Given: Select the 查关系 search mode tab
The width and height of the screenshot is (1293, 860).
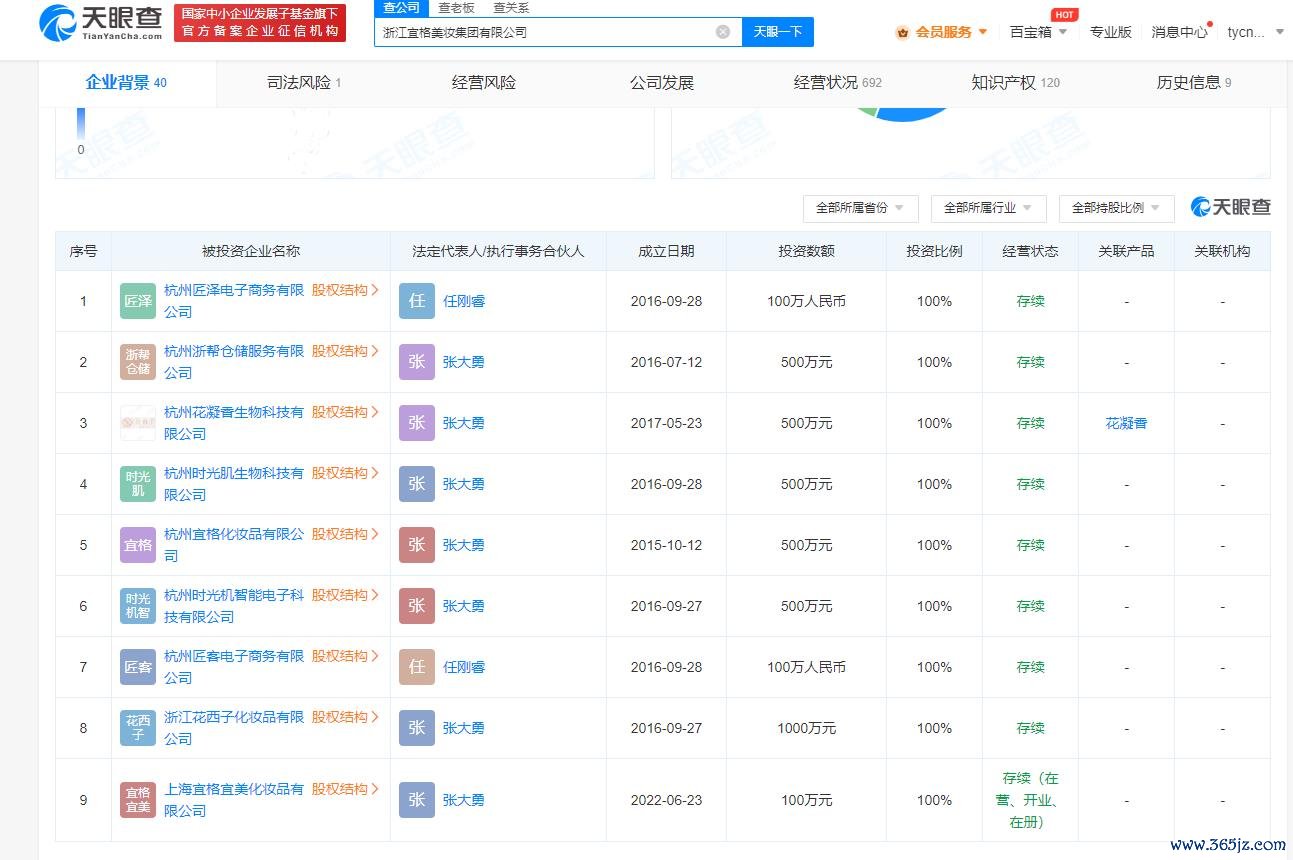Looking at the screenshot, I should [511, 8].
